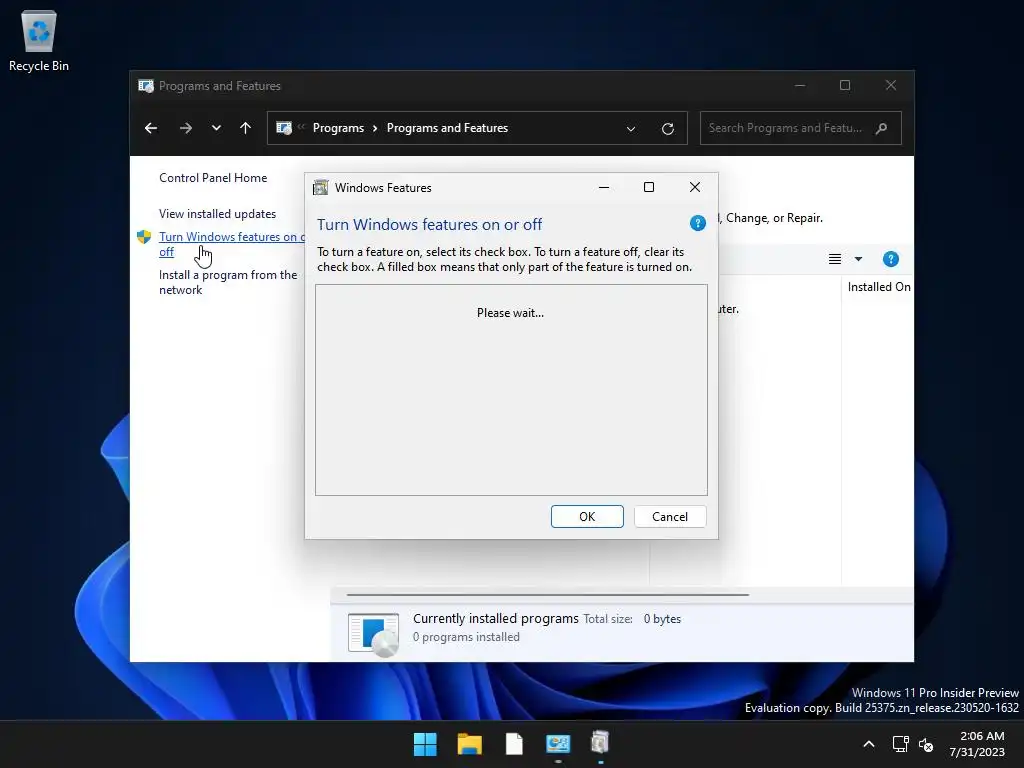The image size is (1024, 768).
Task: Open View installed updates link
Action: [x=217, y=214]
